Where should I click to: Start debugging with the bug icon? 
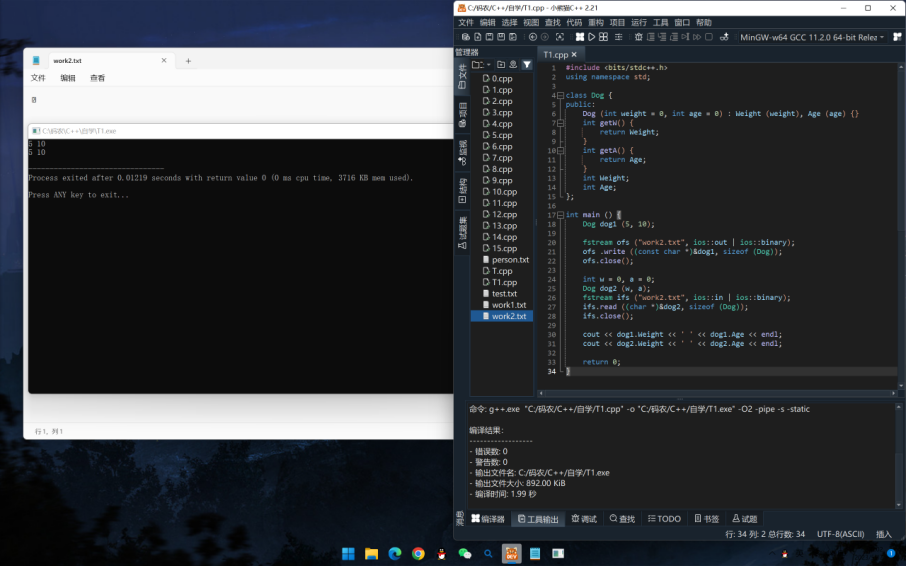pyautogui.click(x=639, y=37)
